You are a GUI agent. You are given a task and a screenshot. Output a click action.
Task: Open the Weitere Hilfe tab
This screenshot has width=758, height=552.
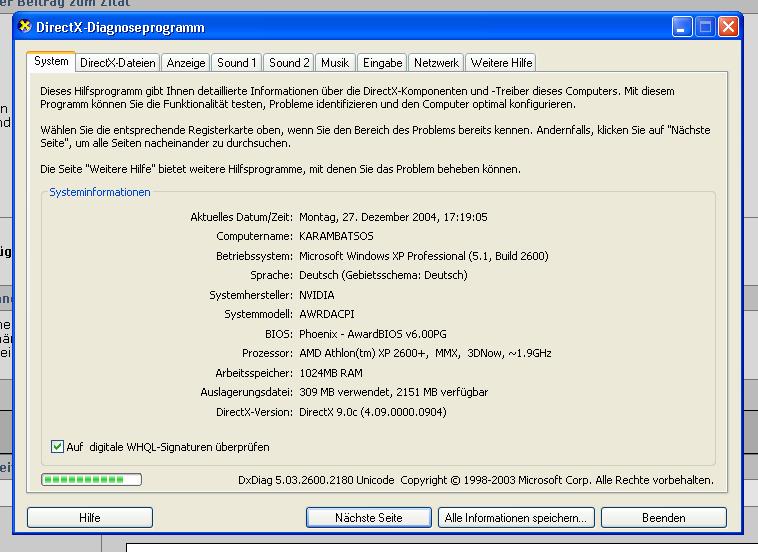[501, 63]
